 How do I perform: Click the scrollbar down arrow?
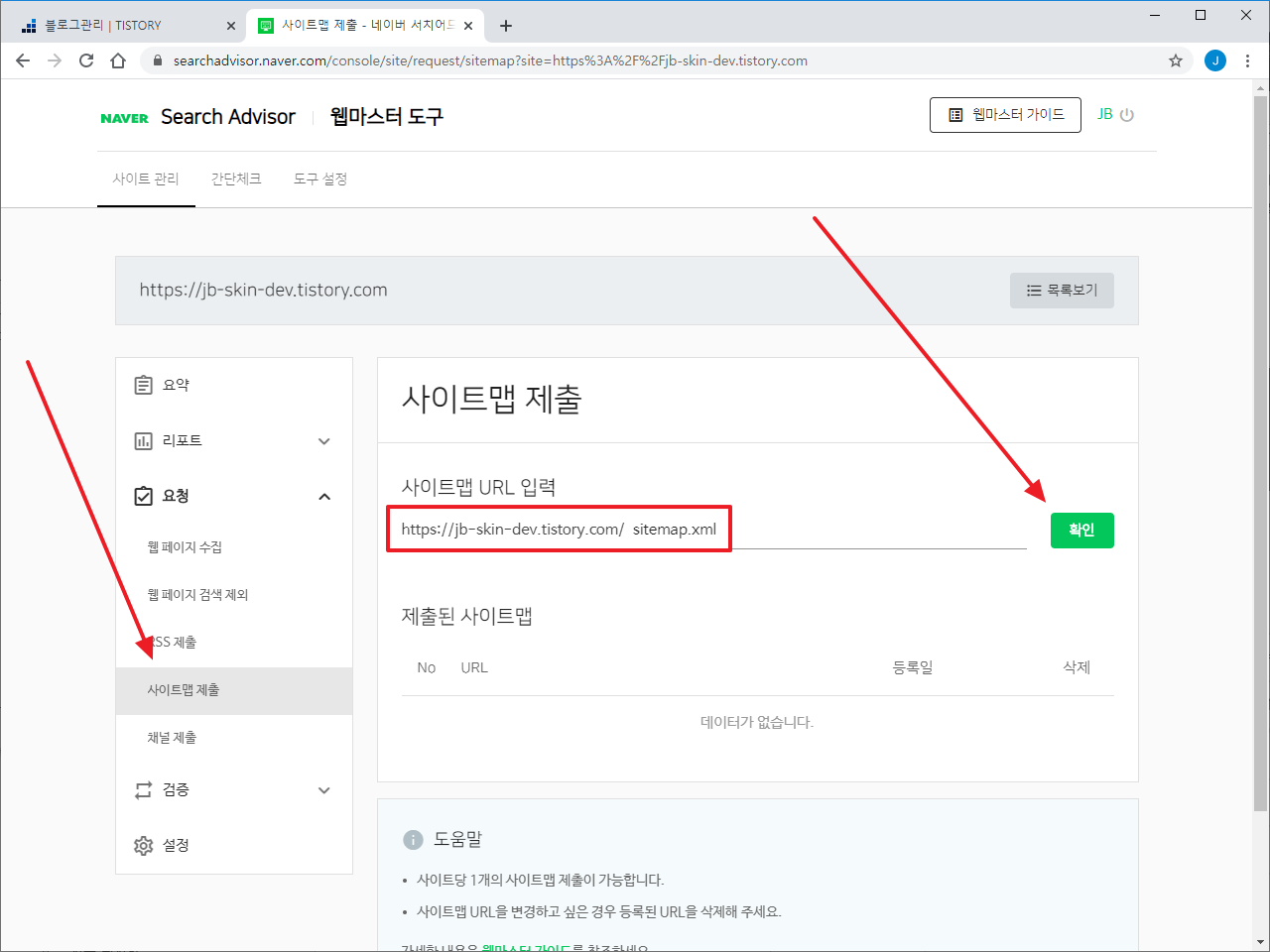(x=1260, y=942)
